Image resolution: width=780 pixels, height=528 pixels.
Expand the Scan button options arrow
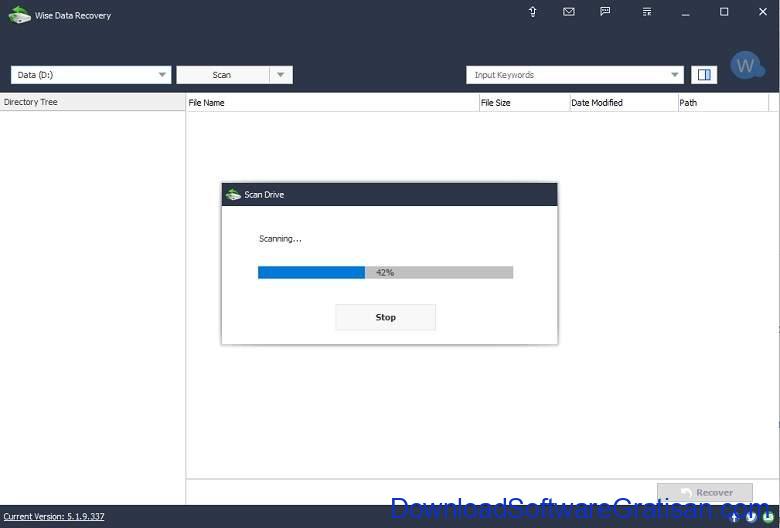coord(281,75)
